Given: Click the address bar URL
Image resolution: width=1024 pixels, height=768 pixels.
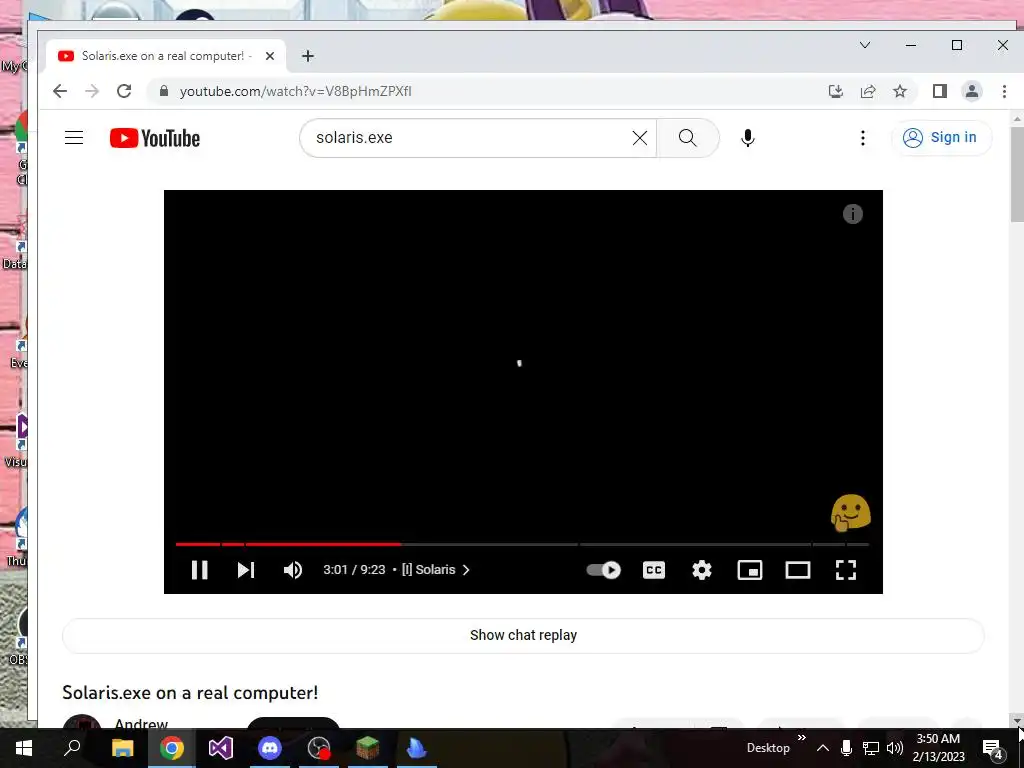Looking at the screenshot, I should click(295, 91).
